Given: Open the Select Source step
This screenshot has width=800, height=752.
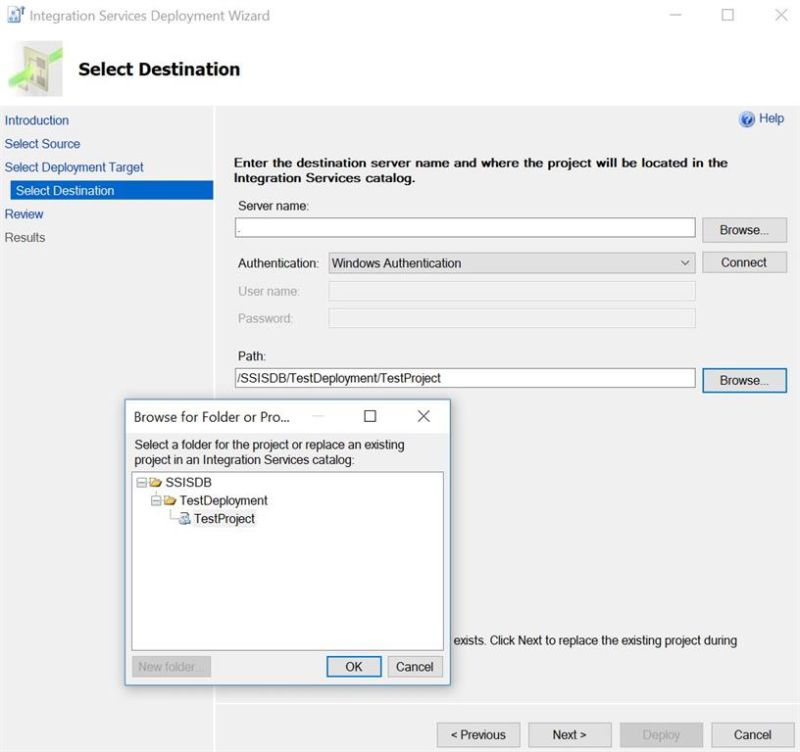Looking at the screenshot, I should 42,143.
